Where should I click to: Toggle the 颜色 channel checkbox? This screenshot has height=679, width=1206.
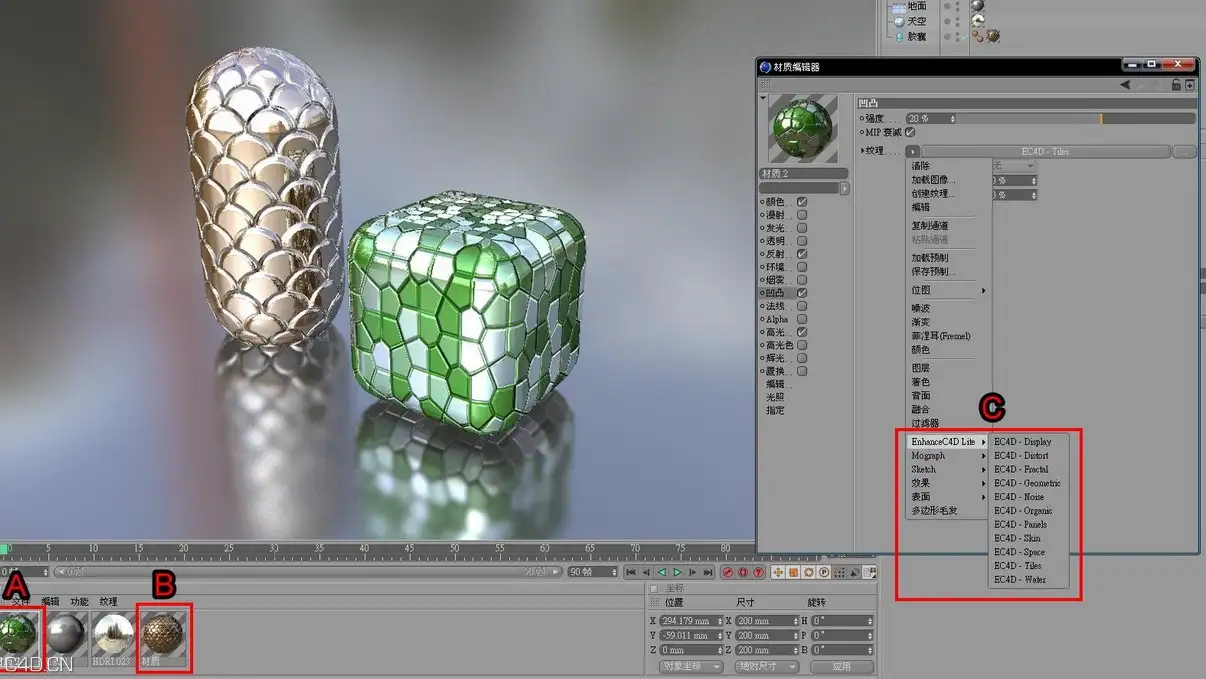[x=802, y=202]
